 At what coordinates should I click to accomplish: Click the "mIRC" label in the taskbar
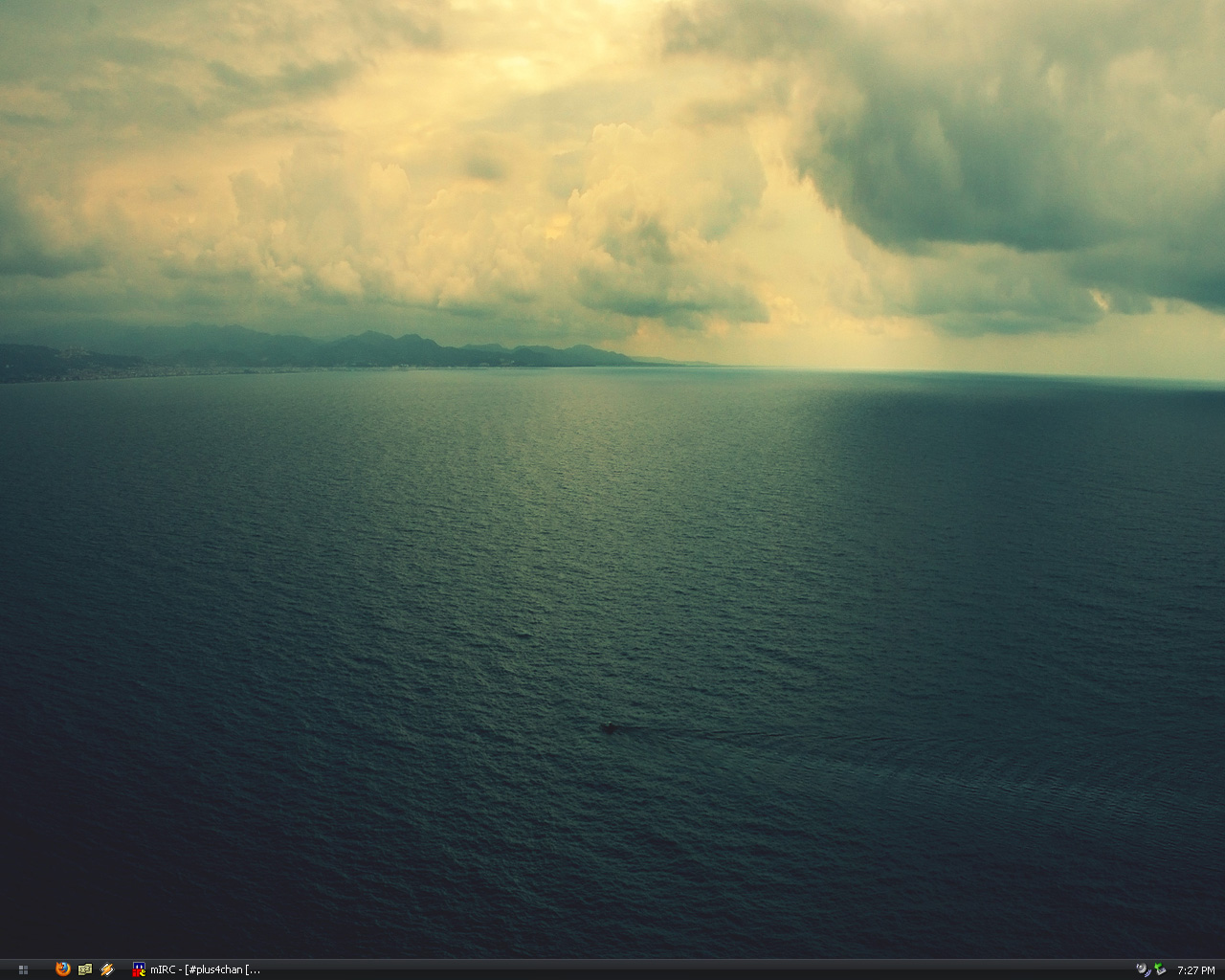pyautogui.click(x=163, y=969)
